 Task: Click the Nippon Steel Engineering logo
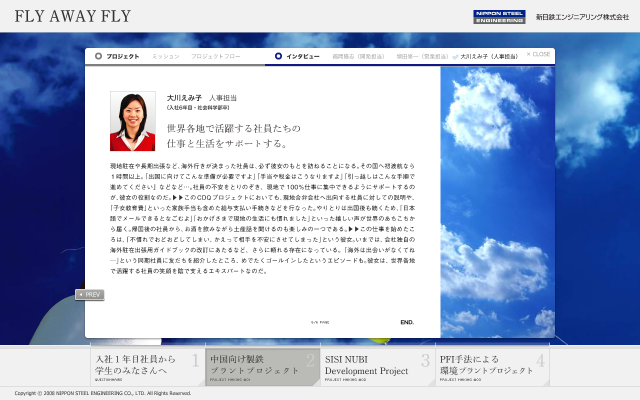pos(496,16)
